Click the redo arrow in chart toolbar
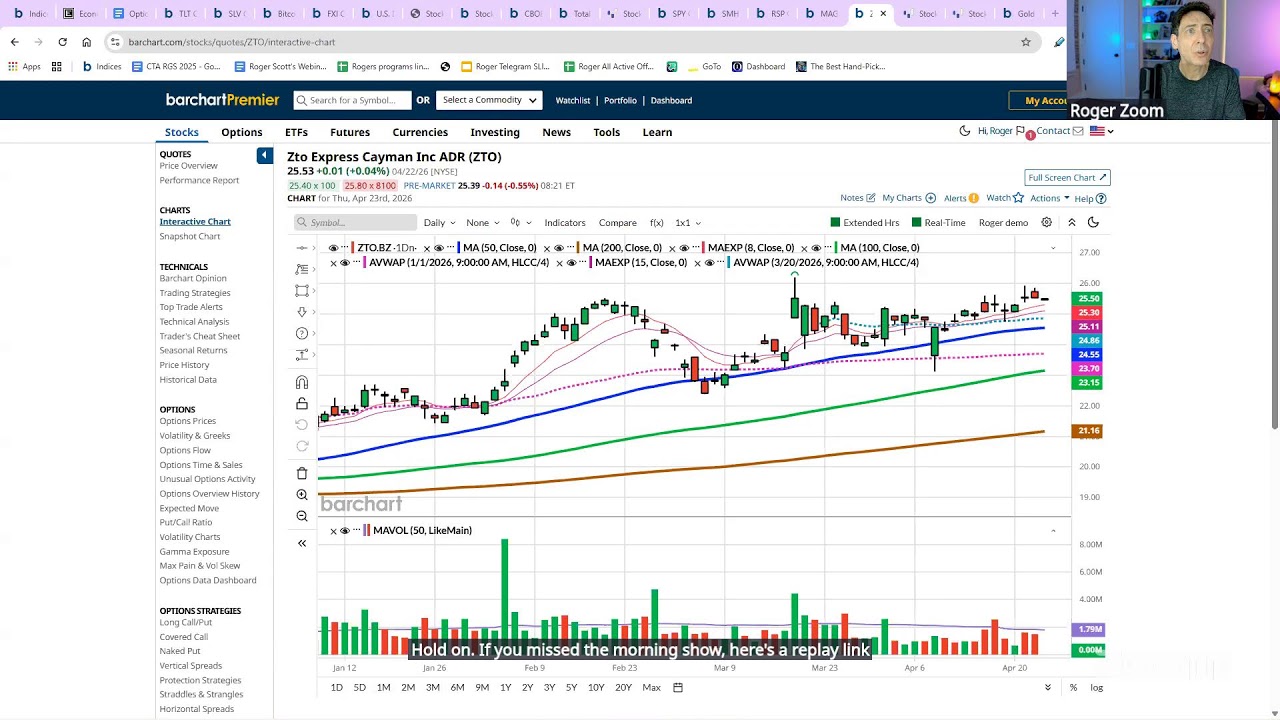The width and height of the screenshot is (1280, 720). pos(302,446)
